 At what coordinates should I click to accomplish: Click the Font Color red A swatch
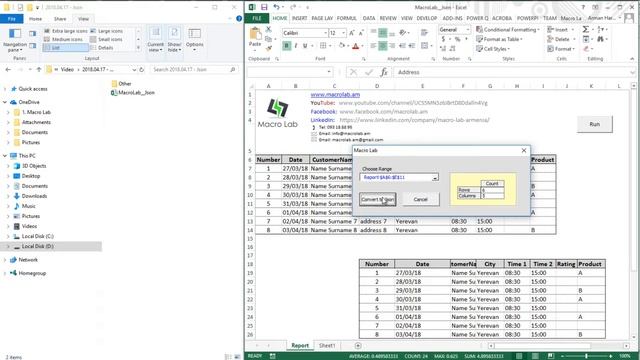pos(356,46)
